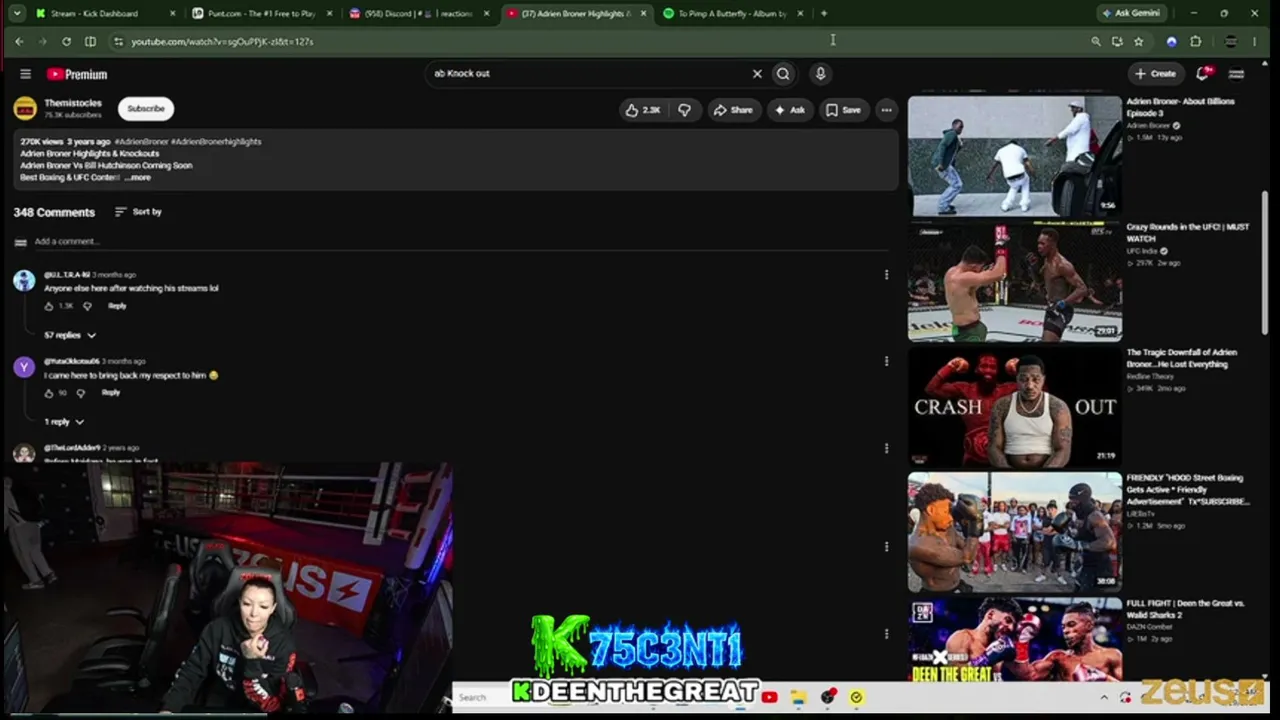Open Ask Gemini in browser
Image resolution: width=1280 pixels, height=720 pixels.
pyautogui.click(x=1131, y=13)
